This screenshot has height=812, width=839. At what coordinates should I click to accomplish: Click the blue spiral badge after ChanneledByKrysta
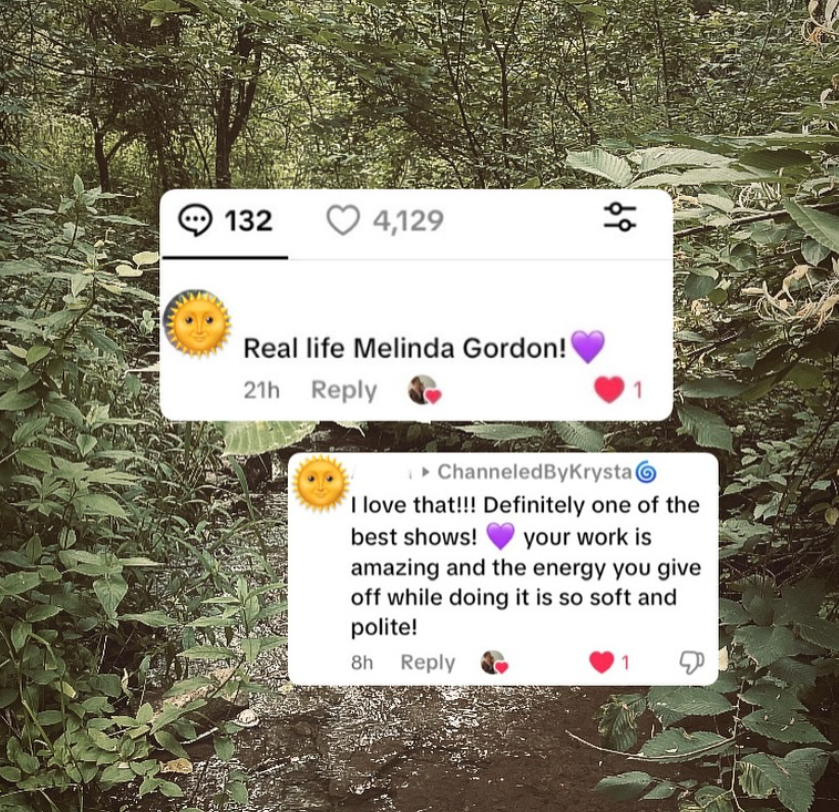(646, 472)
